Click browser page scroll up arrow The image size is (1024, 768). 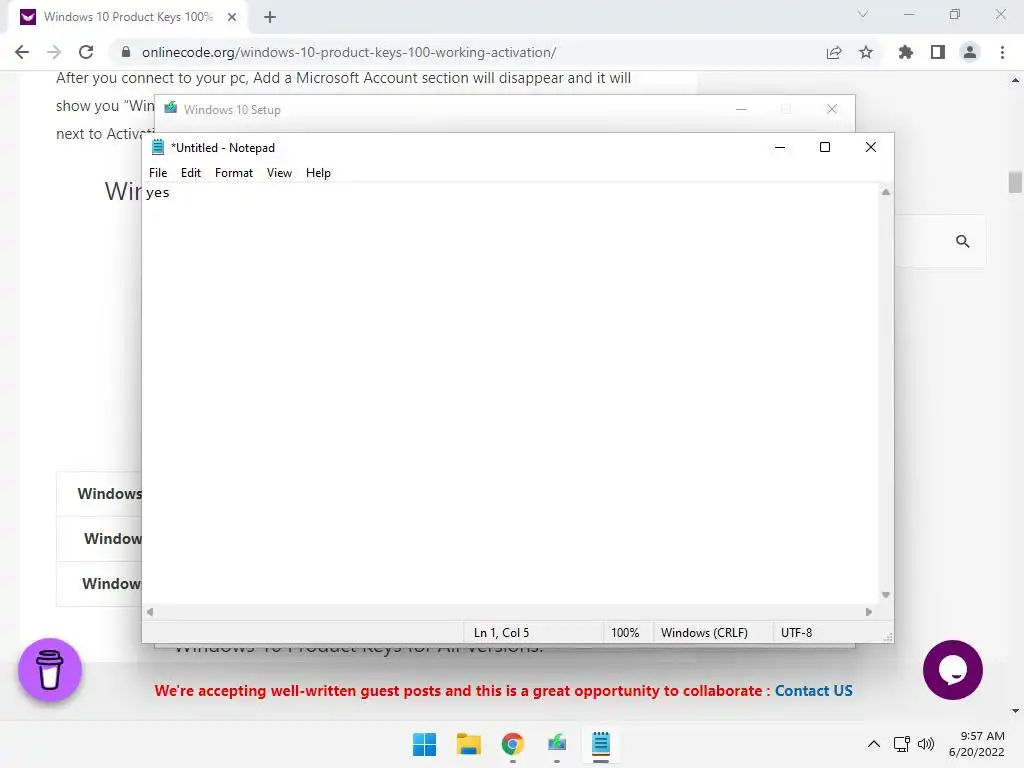(x=1015, y=80)
